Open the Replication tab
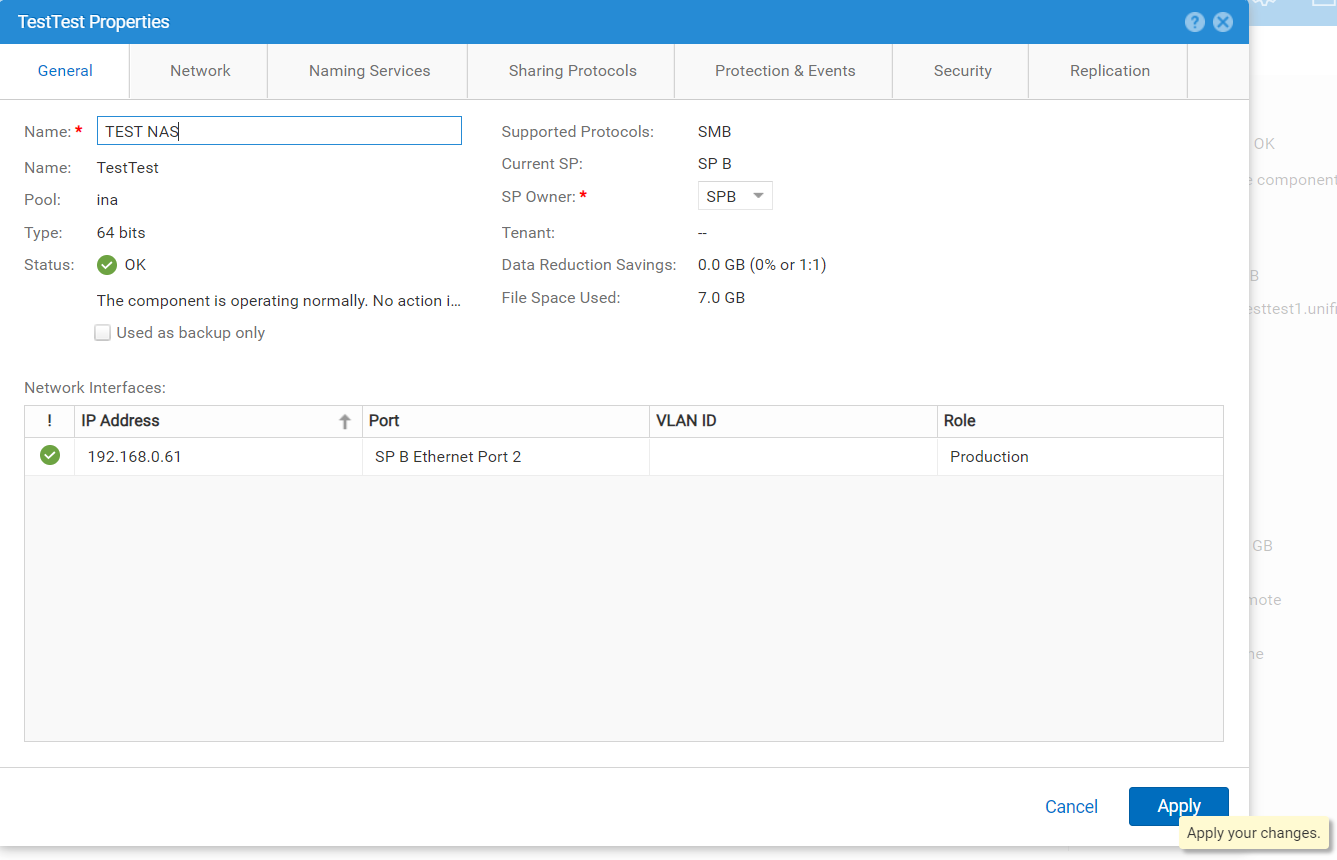The width and height of the screenshot is (1337, 860). 1109,71
